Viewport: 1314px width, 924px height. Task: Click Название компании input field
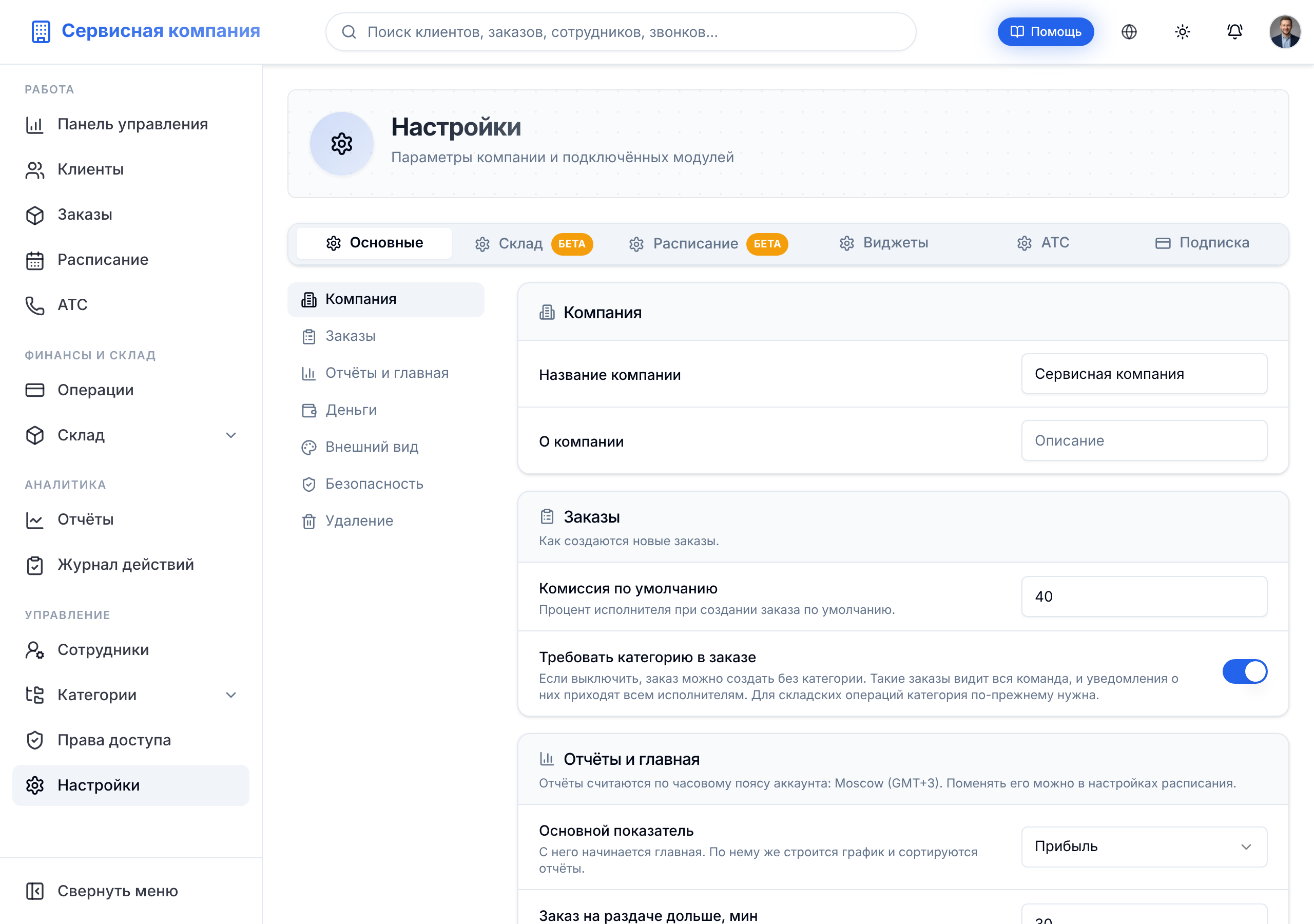(x=1144, y=374)
